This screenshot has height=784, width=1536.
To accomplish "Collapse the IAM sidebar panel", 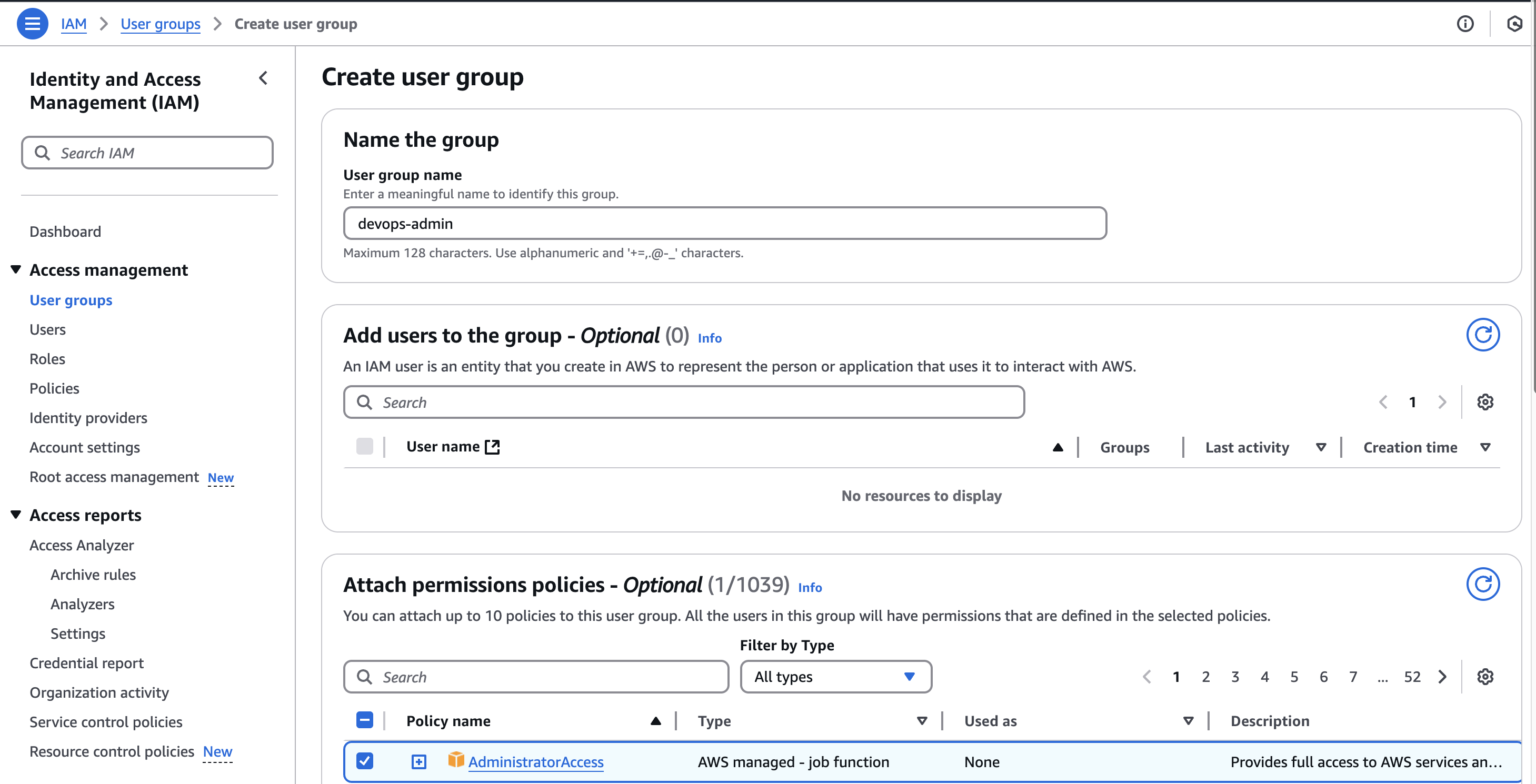I will [264, 78].
